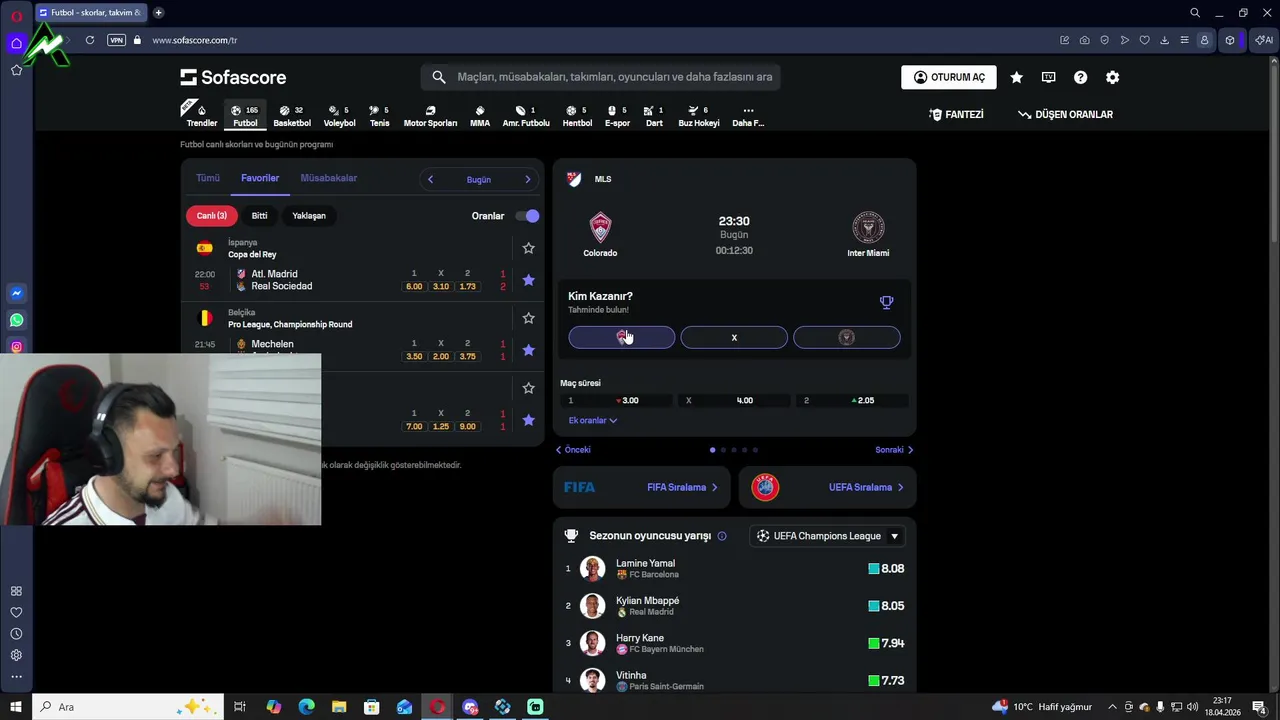The image size is (1280, 720).
Task: Click Sonraki to see next featured match
Action: [894, 450]
